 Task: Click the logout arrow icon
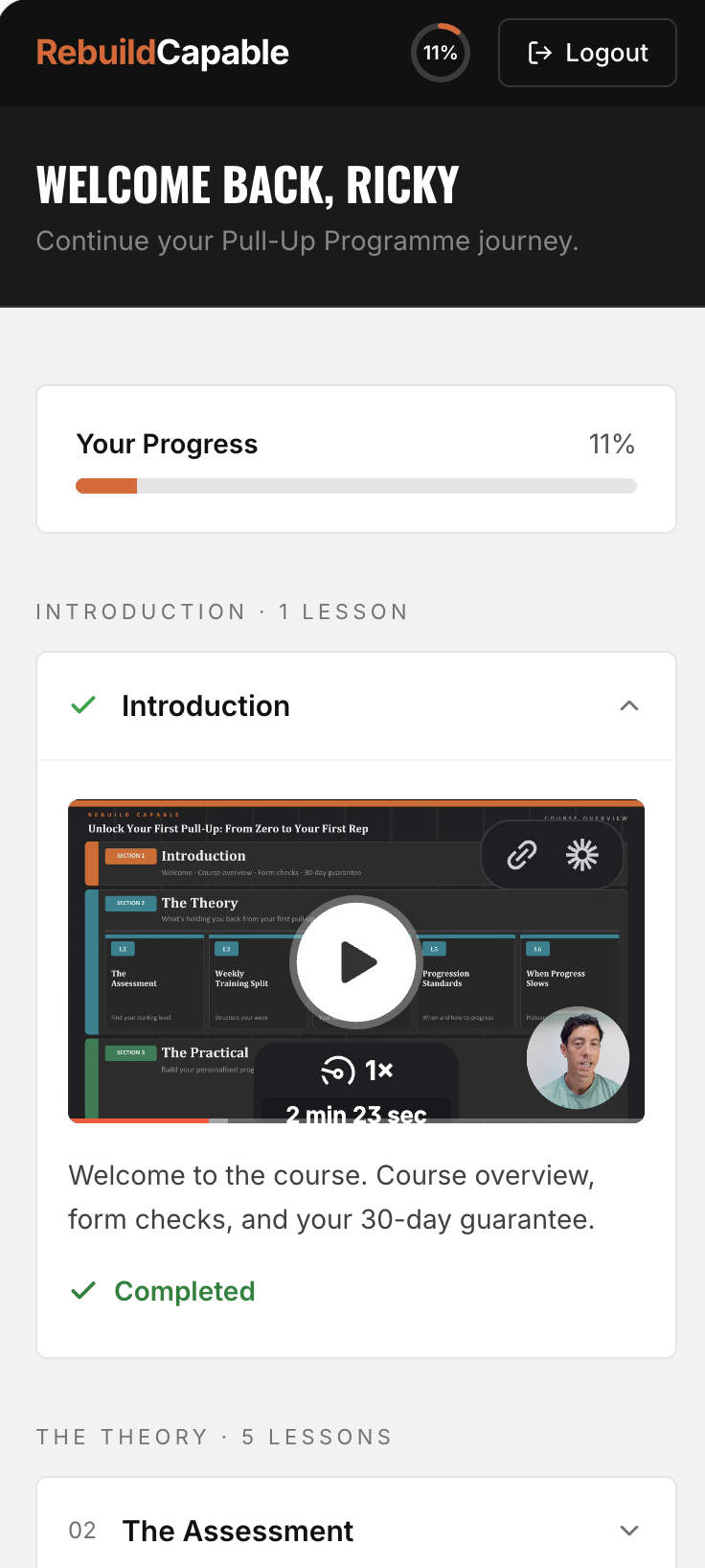point(540,53)
